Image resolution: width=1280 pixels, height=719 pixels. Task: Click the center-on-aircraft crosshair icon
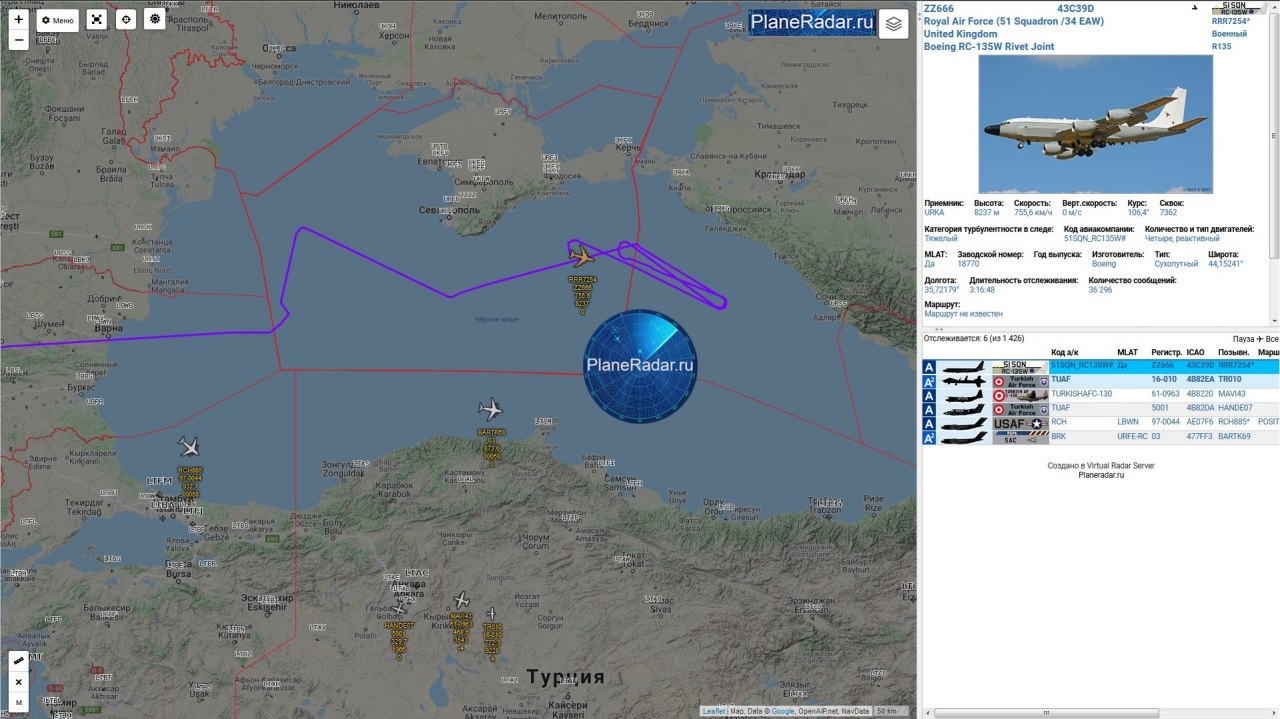coord(126,20)
